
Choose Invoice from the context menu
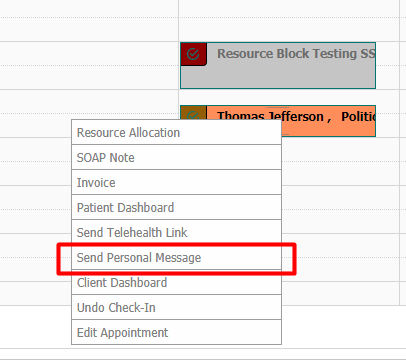[x=176, y=182]
